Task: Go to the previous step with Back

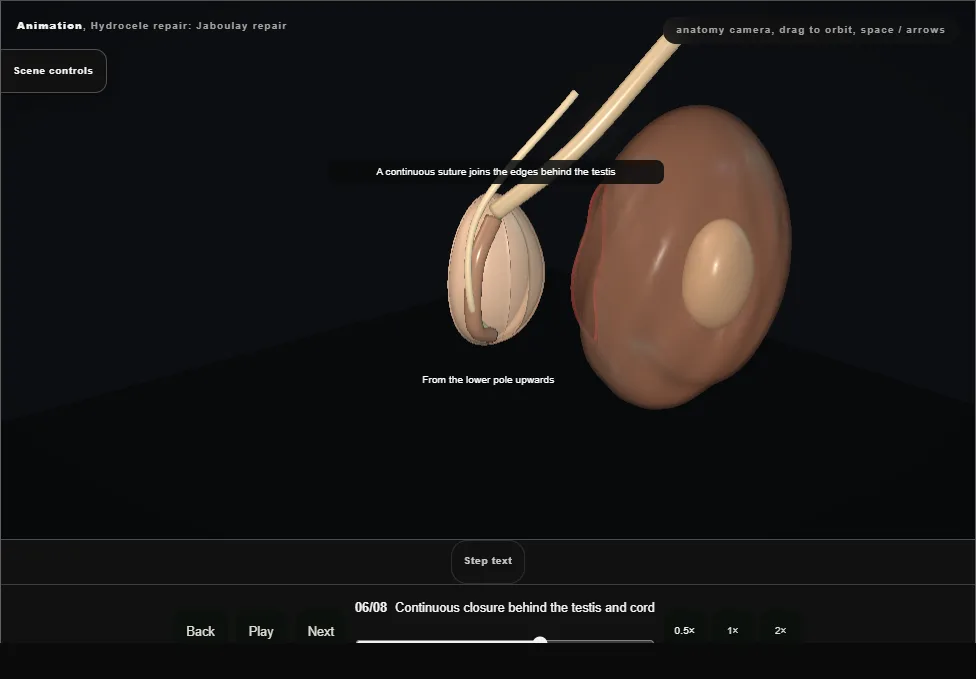Action: [200, 631]
